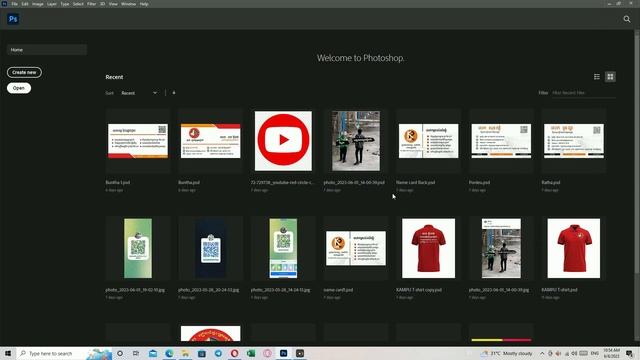Open the Select menu
The width and height of the screenshot is (640, 360).
(x=78, y=4)
